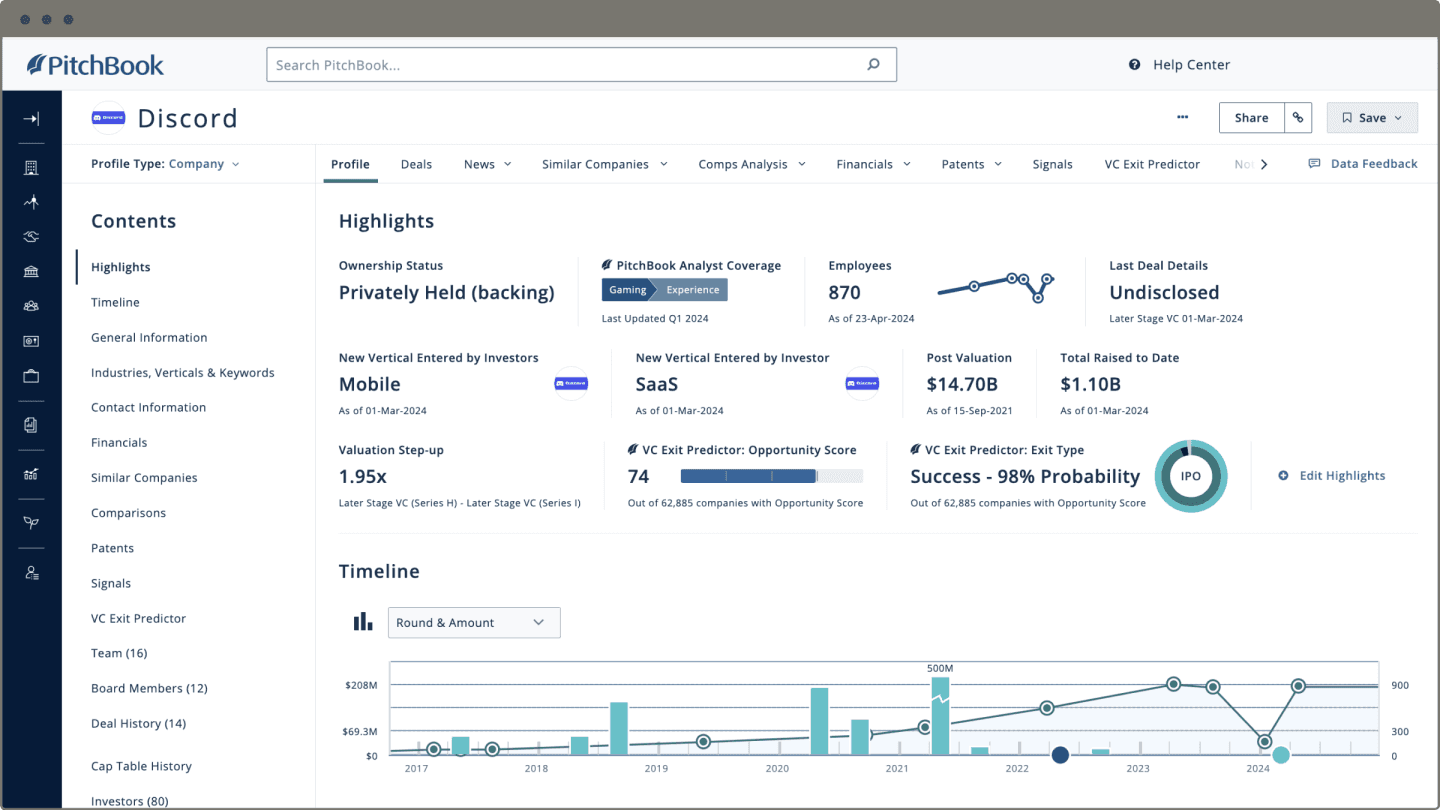Image resolution: width=1440 pixels, height=810 pixels.
Task: Open the three-dots more options menu
Action: coord(1183,117)
